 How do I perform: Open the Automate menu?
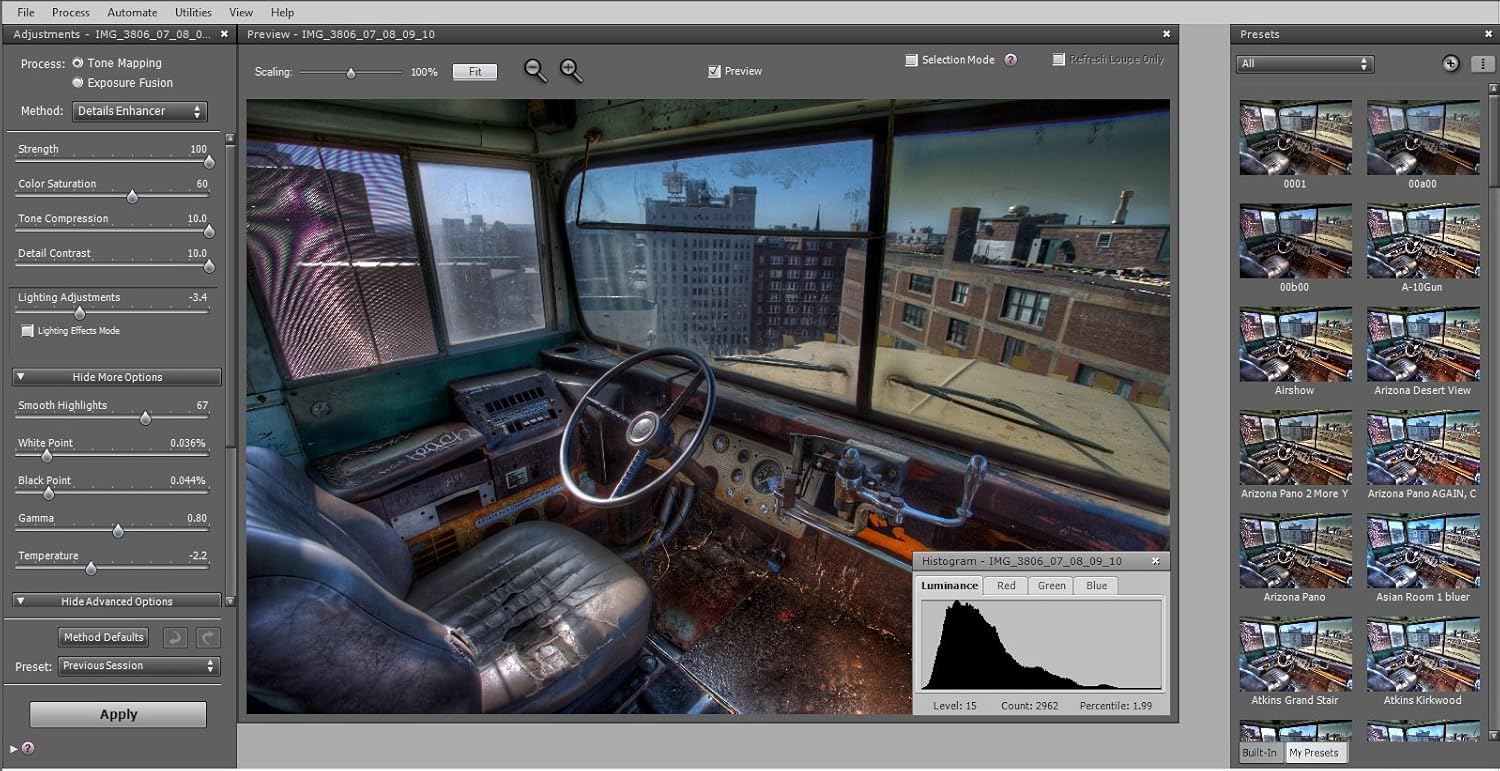132,12
